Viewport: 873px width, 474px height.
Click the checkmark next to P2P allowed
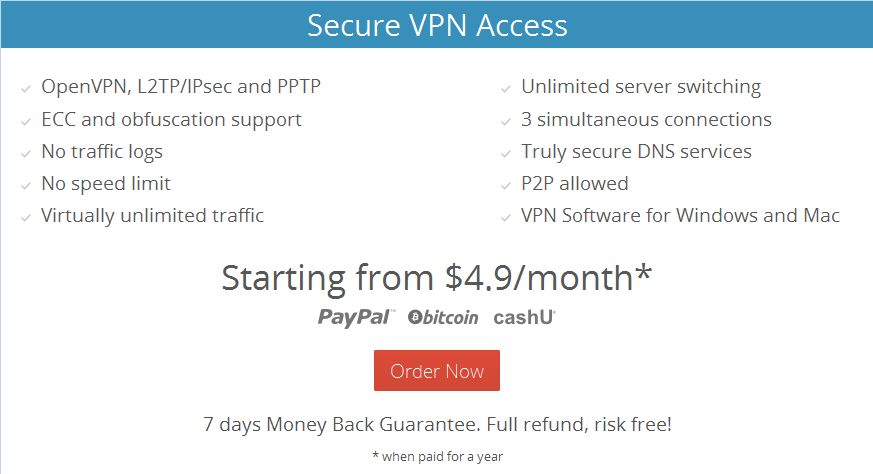pos(506,186)
